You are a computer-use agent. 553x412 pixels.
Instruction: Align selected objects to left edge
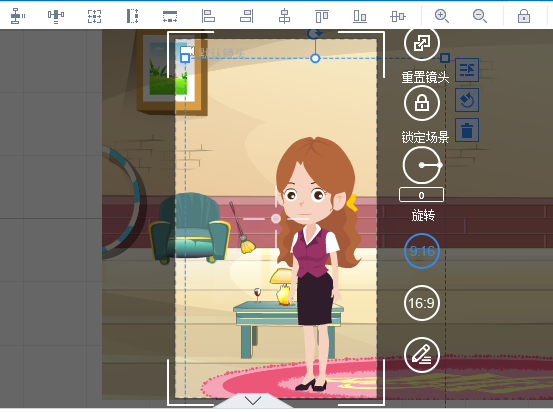pos(208,16)
